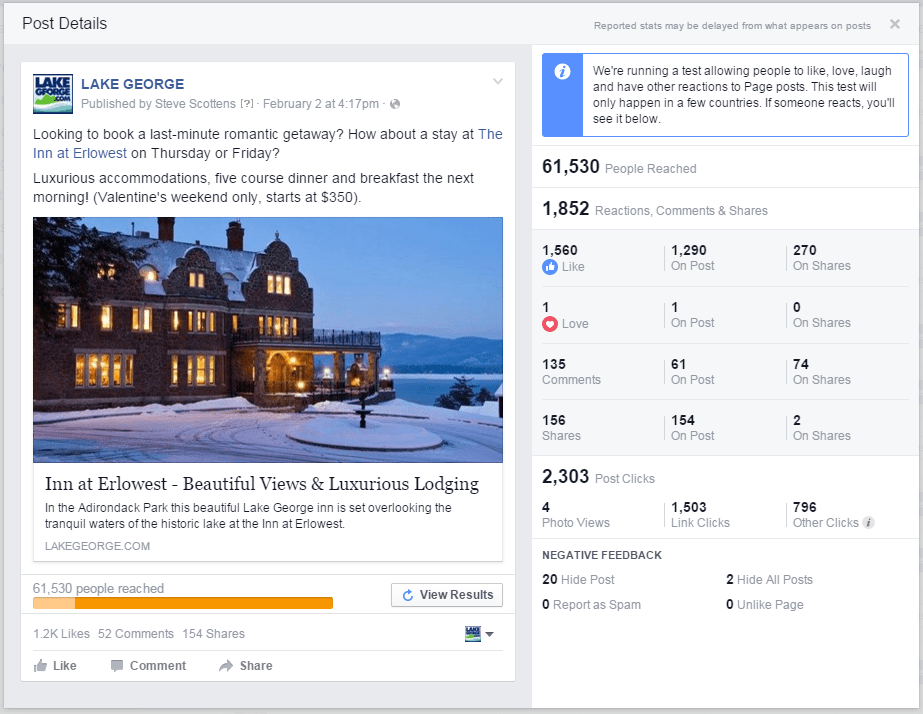Click the 1,503 Link Clicks stat
The width and height of the screenshot is (923, 714).
point(700,515)
